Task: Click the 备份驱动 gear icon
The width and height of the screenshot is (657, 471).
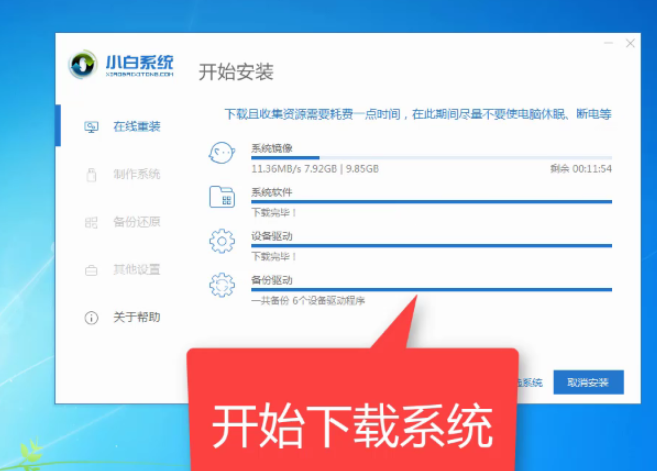Action: point(221,285)
